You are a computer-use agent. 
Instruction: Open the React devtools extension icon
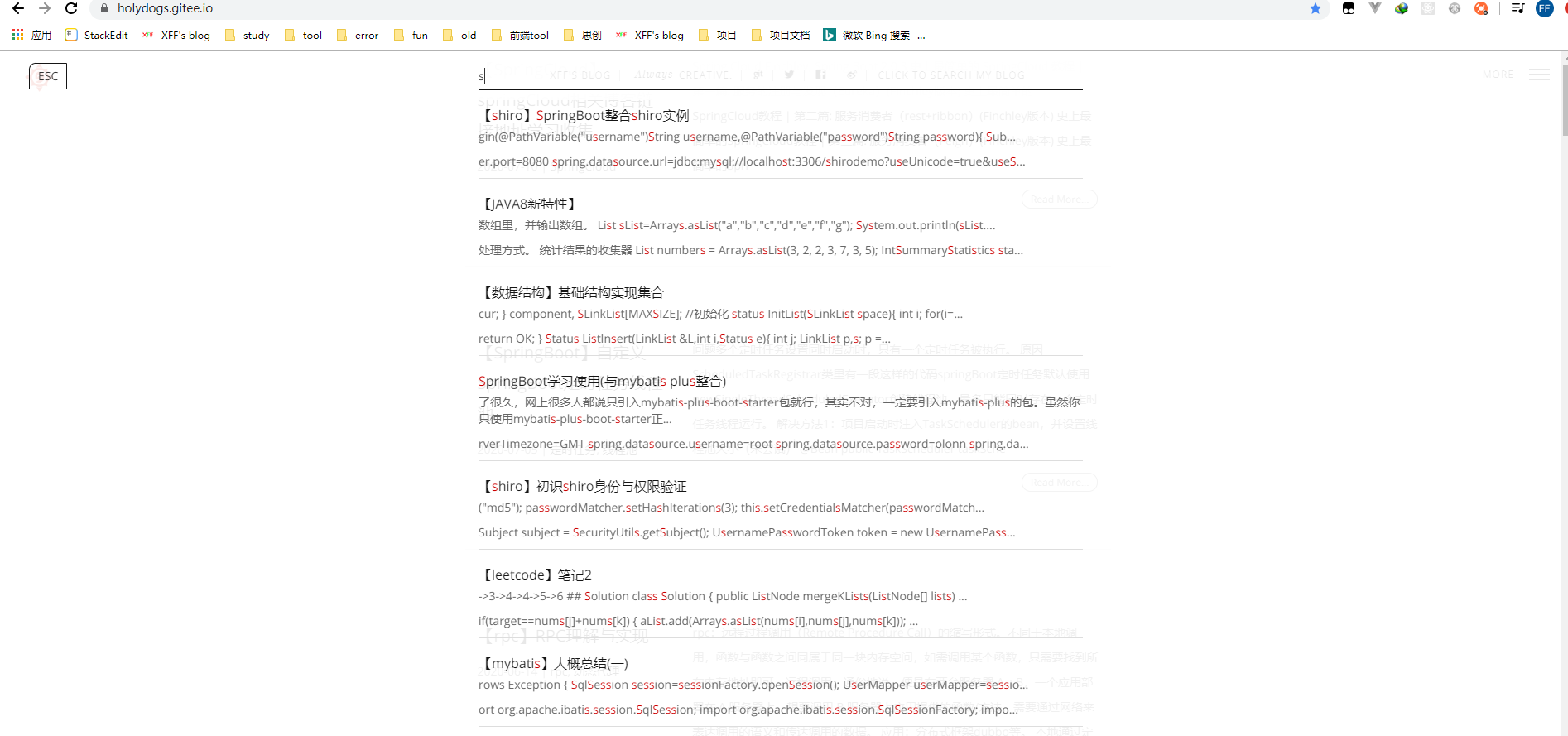[1428, 8]
